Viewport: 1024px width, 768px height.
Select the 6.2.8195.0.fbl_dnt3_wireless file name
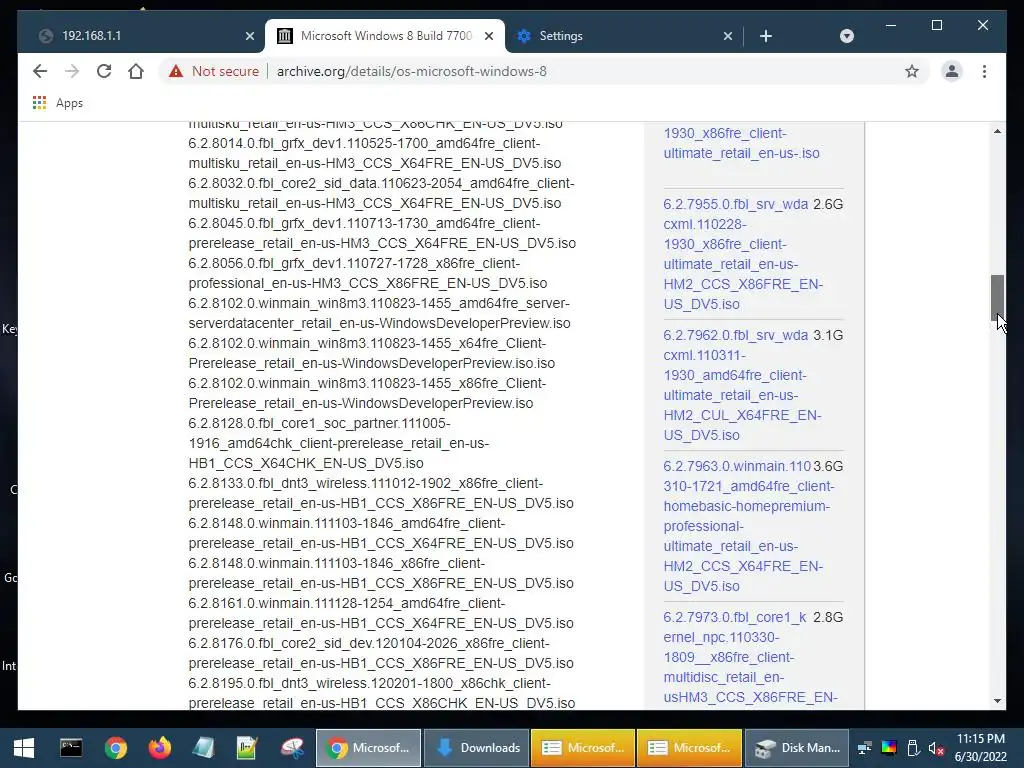pyautogui.click(x=382, y=693)
